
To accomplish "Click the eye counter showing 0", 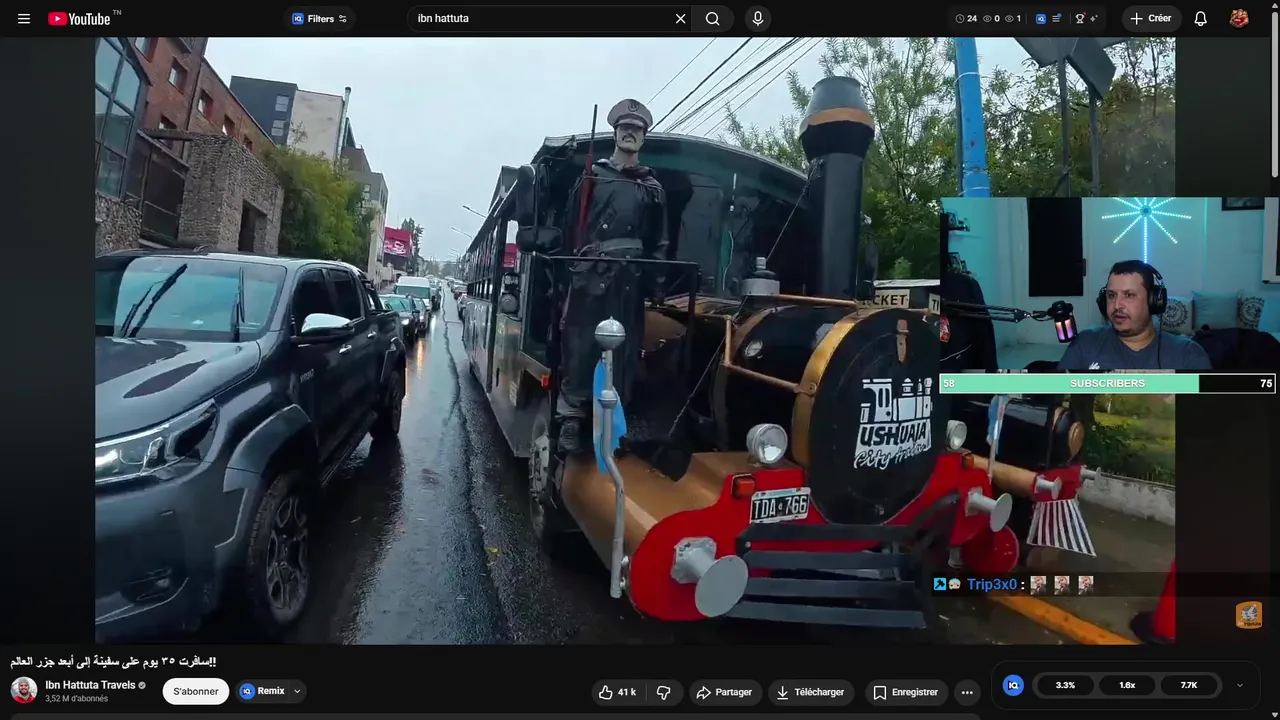I will (991, 19).
